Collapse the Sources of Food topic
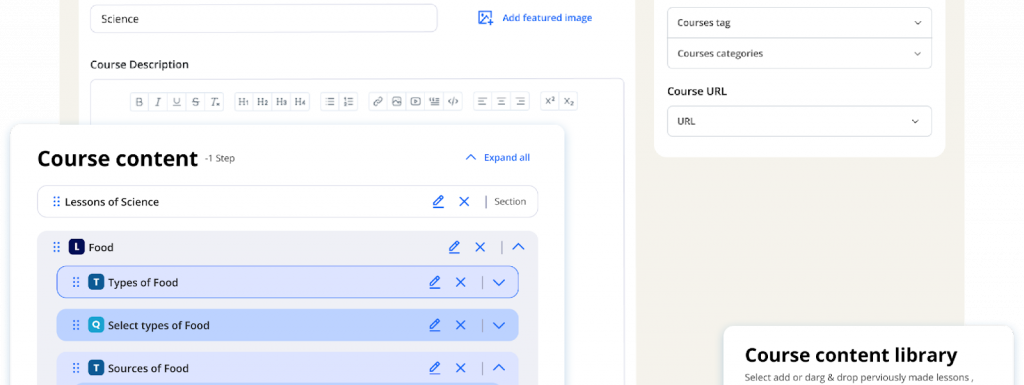 coord(499,368)
